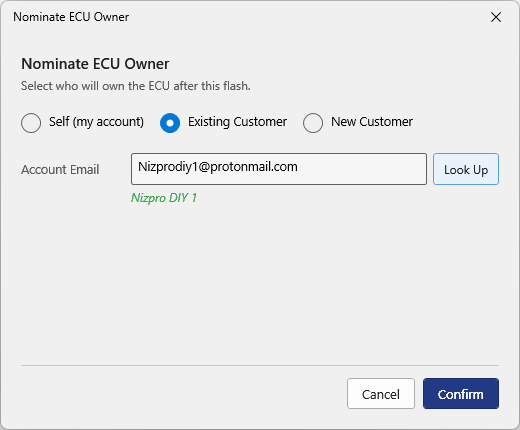The width and height of the screenshot is (520, 430).
Task: Close the Nominate ECU Owner dialog
Action: 496,17
